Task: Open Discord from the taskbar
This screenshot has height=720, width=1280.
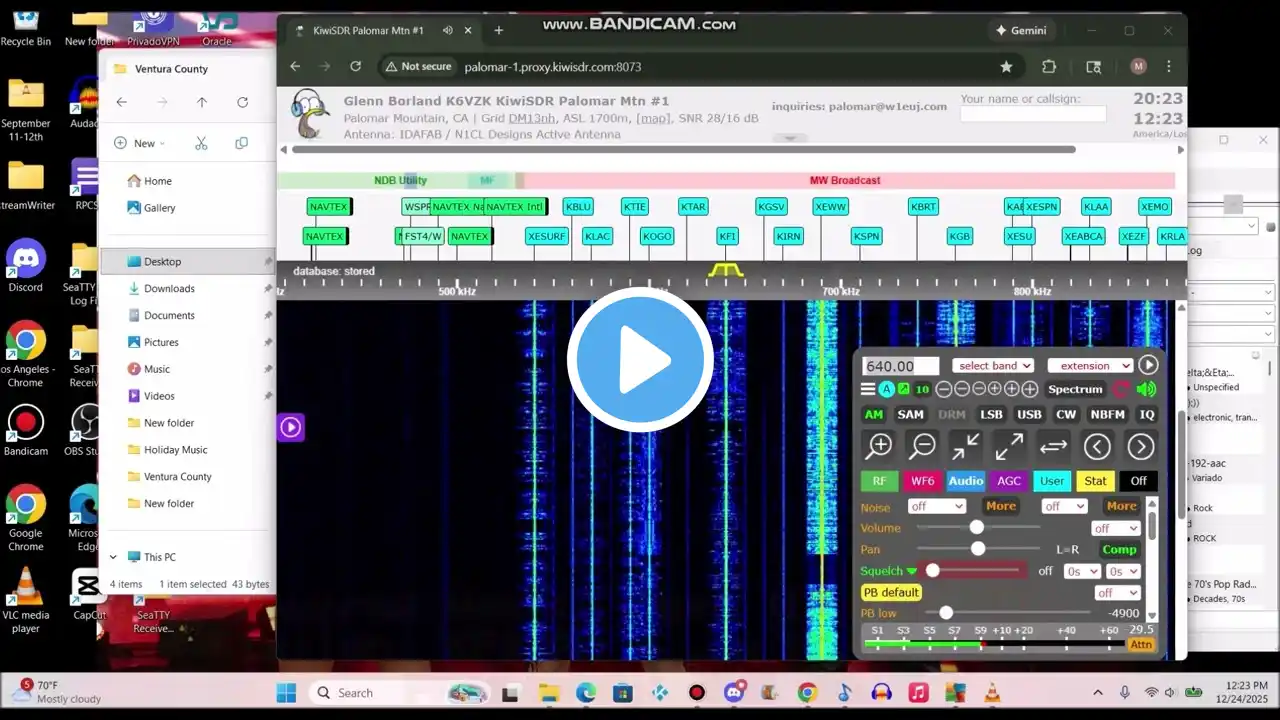Action: click(734, 692)
